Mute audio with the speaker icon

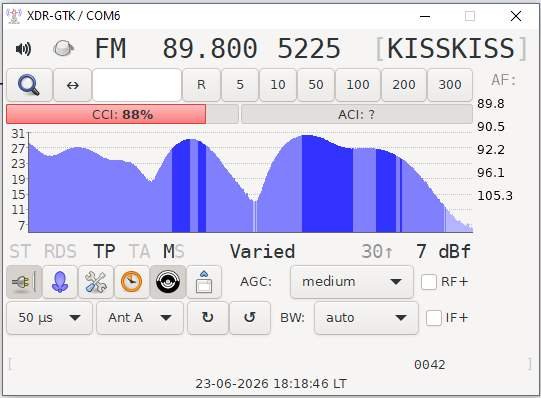(23, 49)
